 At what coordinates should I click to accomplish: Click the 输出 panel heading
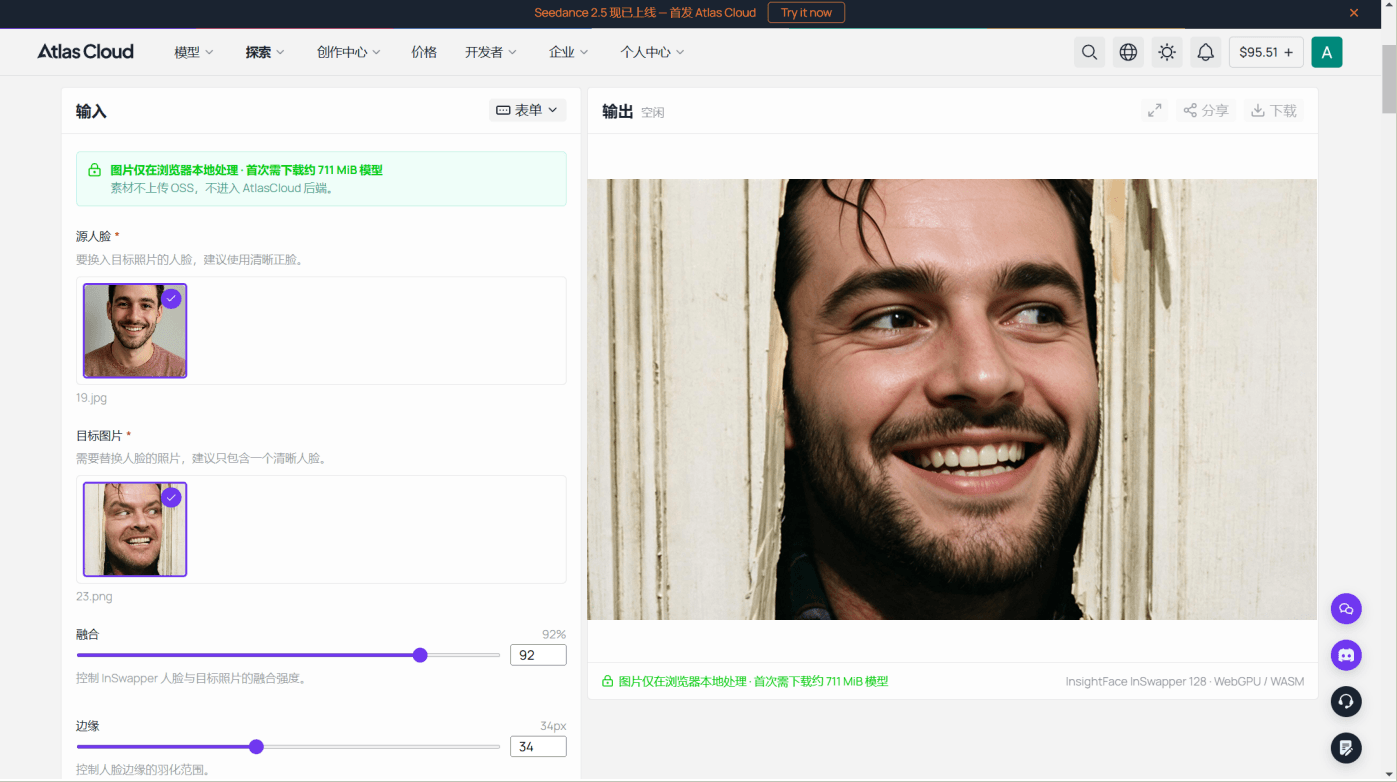click(617, 111)
